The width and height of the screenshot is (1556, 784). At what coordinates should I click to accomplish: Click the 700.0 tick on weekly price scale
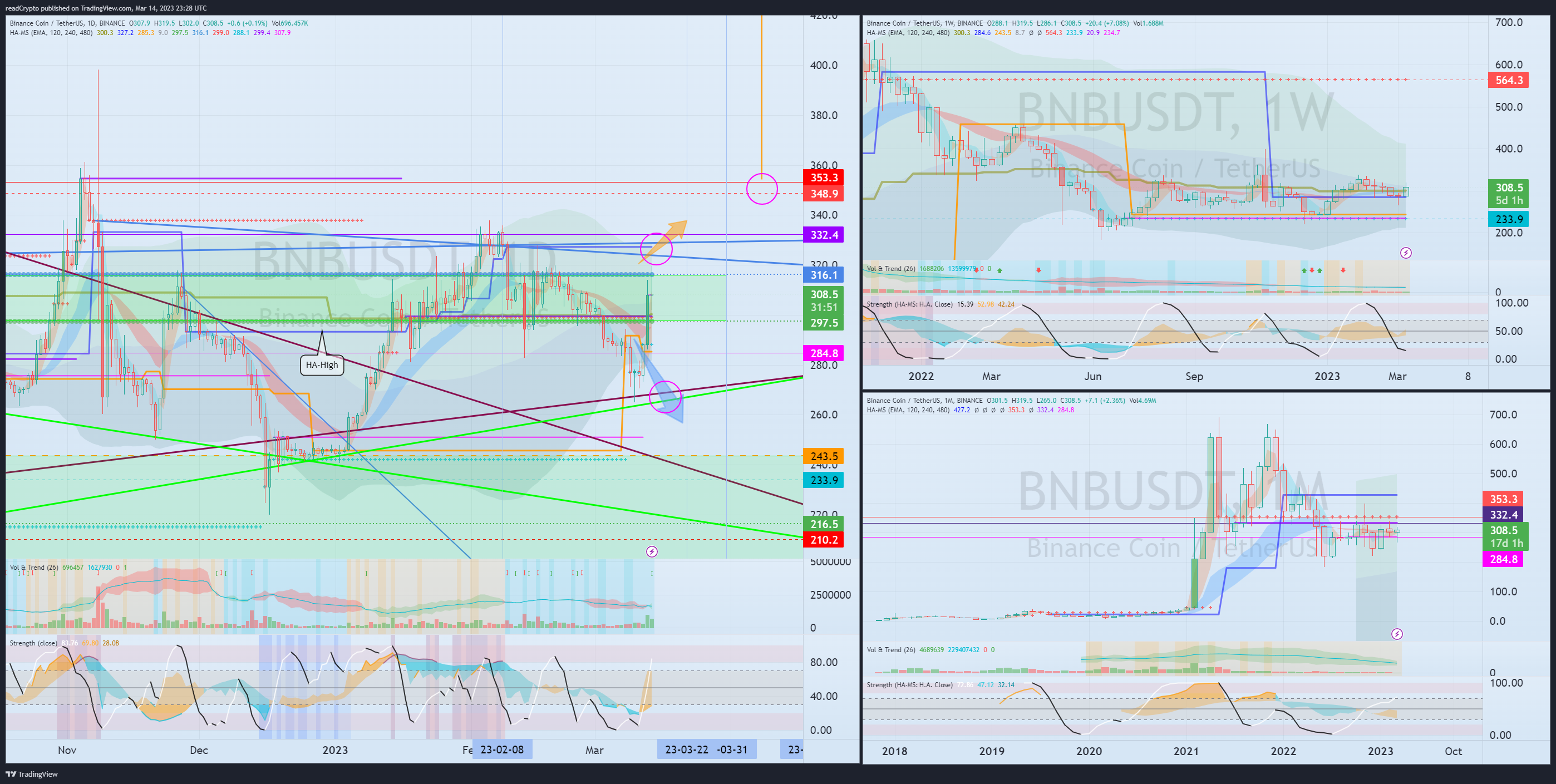1508,23
